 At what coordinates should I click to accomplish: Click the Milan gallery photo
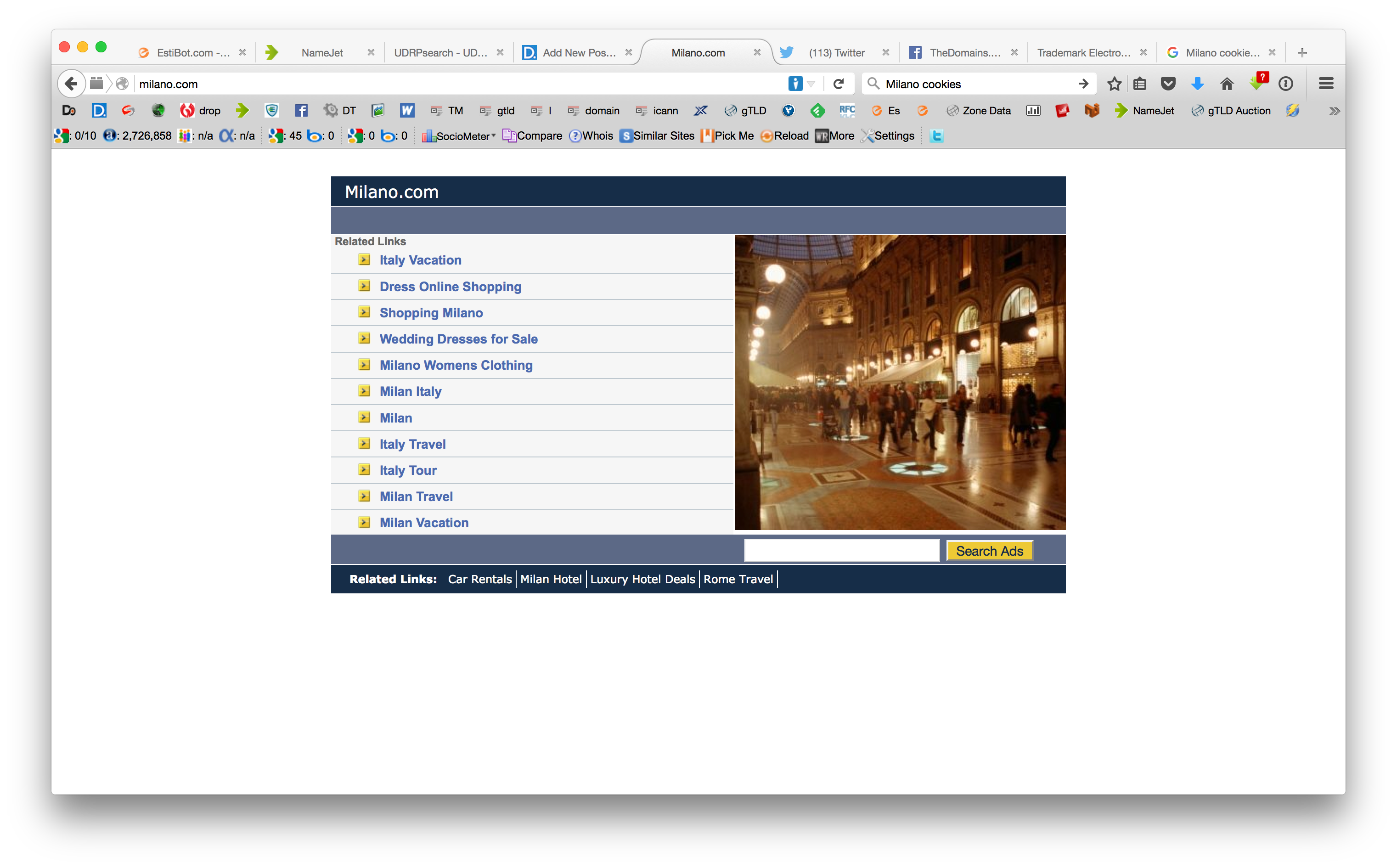(x=899, y=382)
